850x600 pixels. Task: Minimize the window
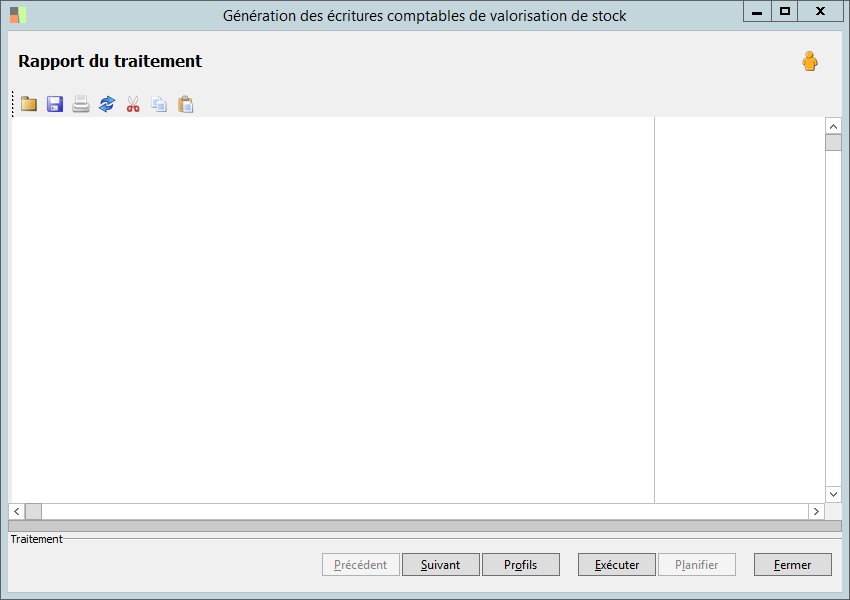(x=757, y=11)
